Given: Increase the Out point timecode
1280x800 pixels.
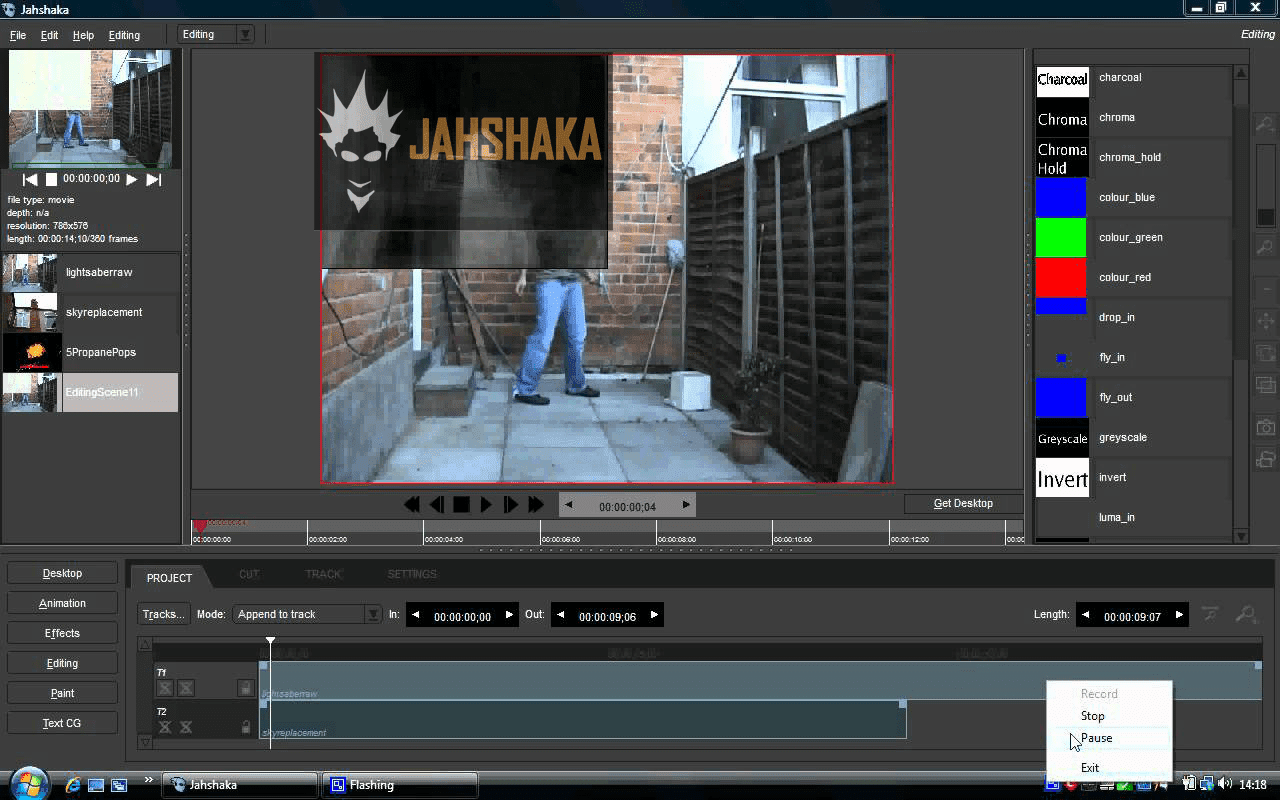Looking at the screenshot, I should pyautogui.click(x=655, y=615).
